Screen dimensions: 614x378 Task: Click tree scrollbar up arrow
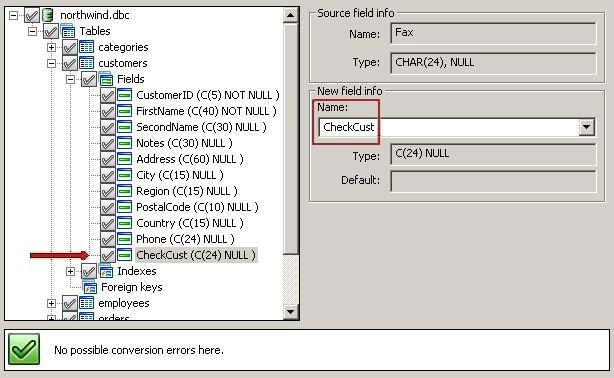click(x=290, y=15)
